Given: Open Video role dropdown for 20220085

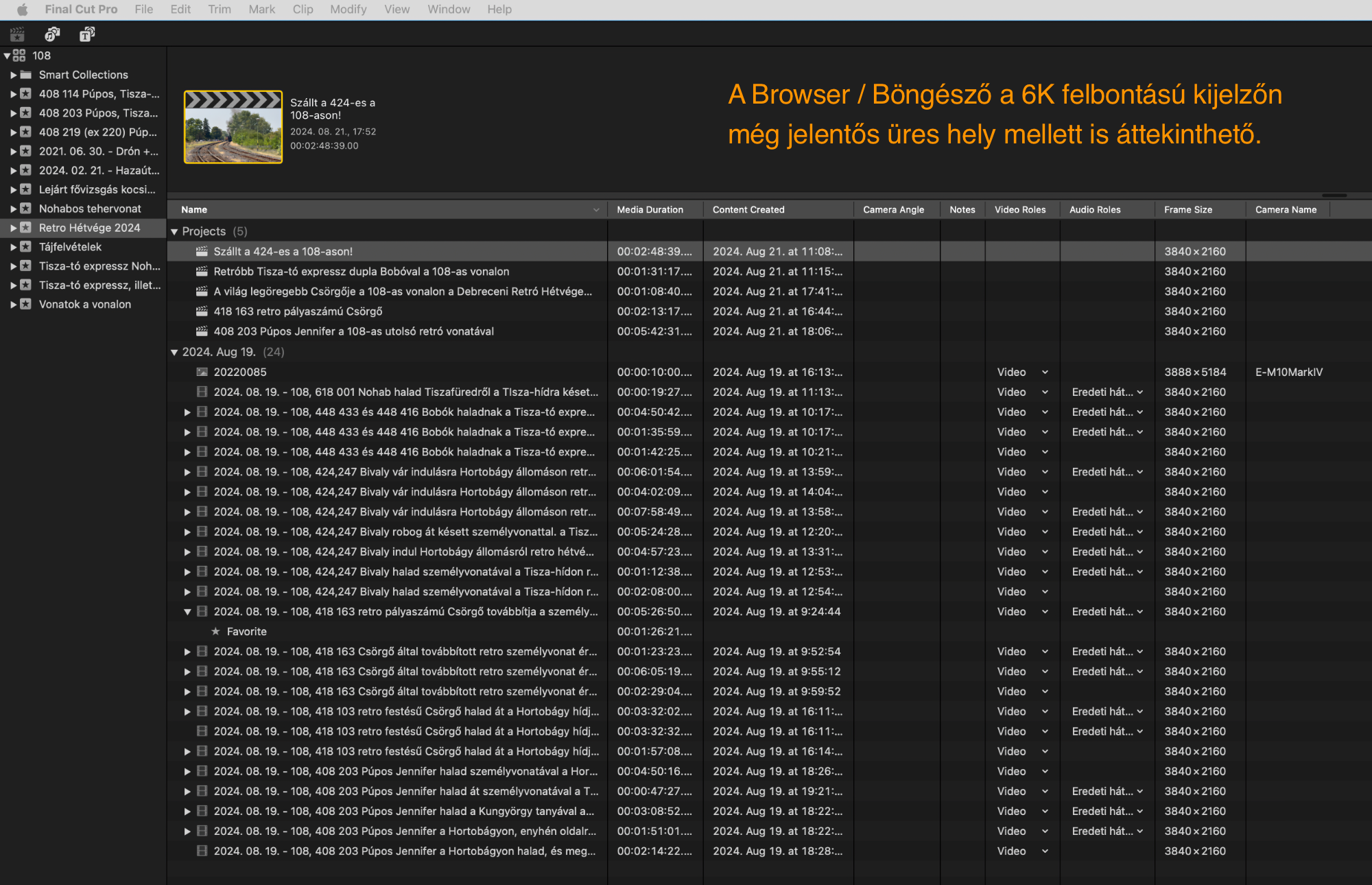Looking at the screenshot, I should pyautogui.click(x=1045, y=372).
